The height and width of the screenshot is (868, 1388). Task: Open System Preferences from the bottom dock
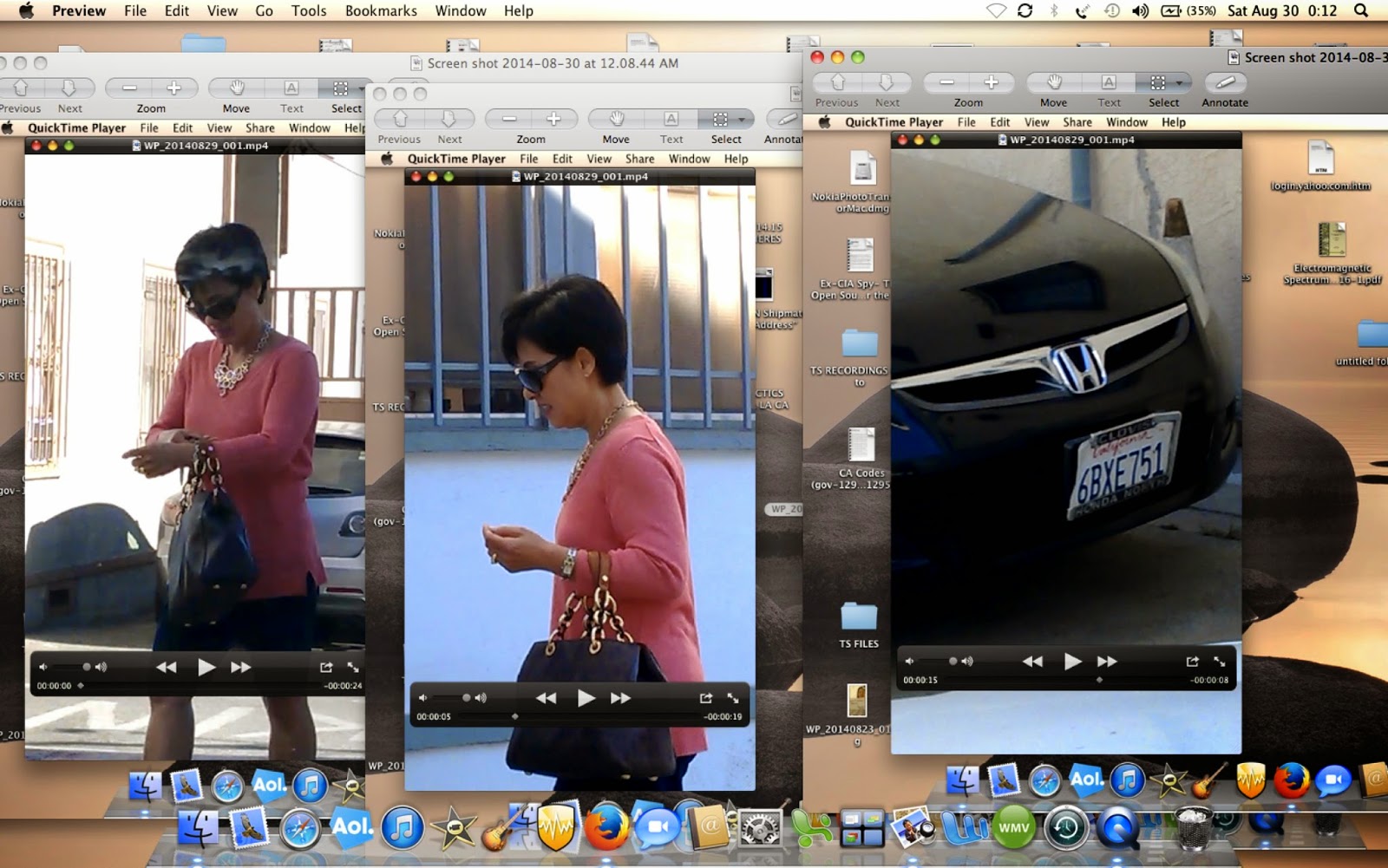coord(761,830)
